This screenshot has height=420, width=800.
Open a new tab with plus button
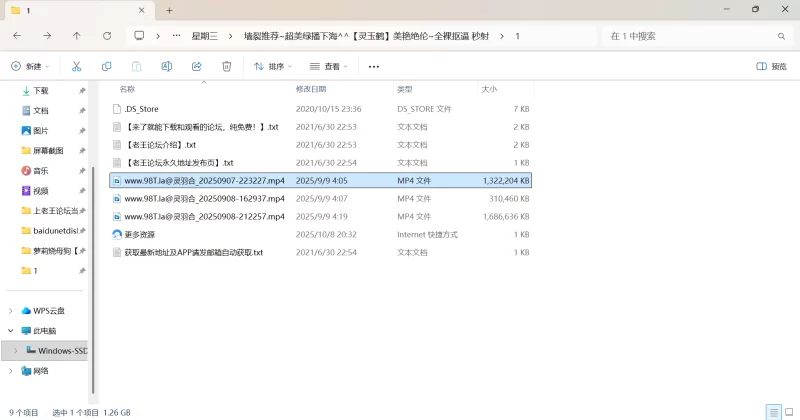(x=169, y=10)
